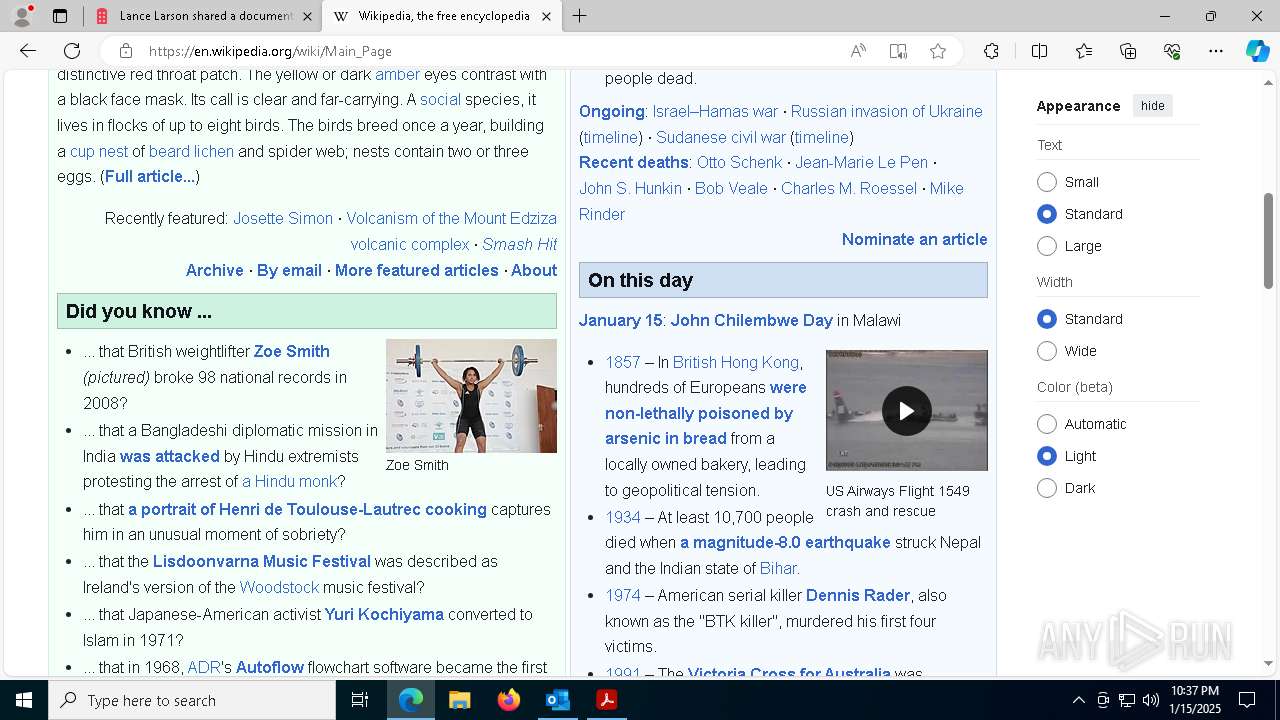This screenshot has height=720, width=1280.
Task: Open Outlook from taskbar
Action: coord(557,700)
